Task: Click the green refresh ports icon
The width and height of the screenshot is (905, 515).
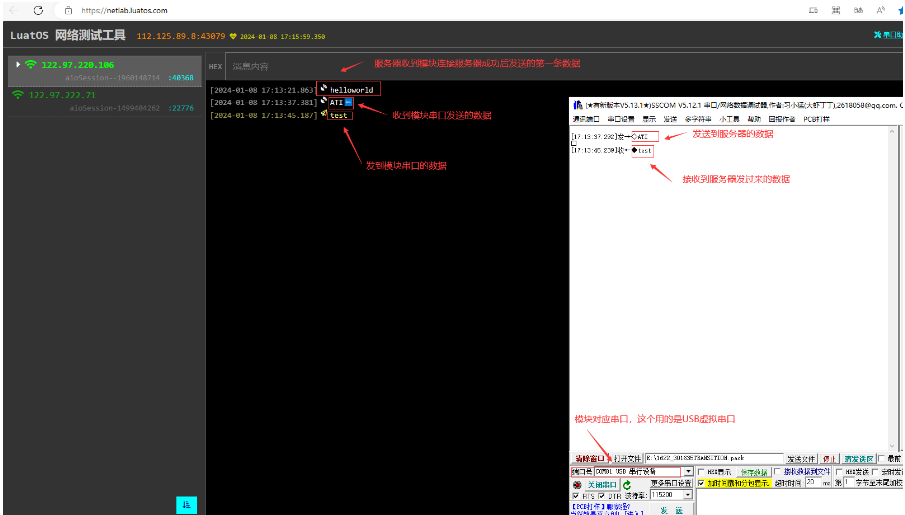Action: [627, 484]
